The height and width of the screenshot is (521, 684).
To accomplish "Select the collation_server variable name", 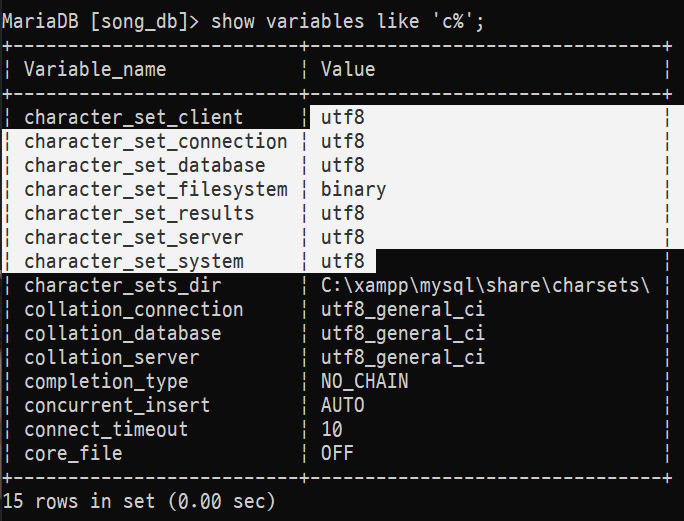I will point(111,357).
